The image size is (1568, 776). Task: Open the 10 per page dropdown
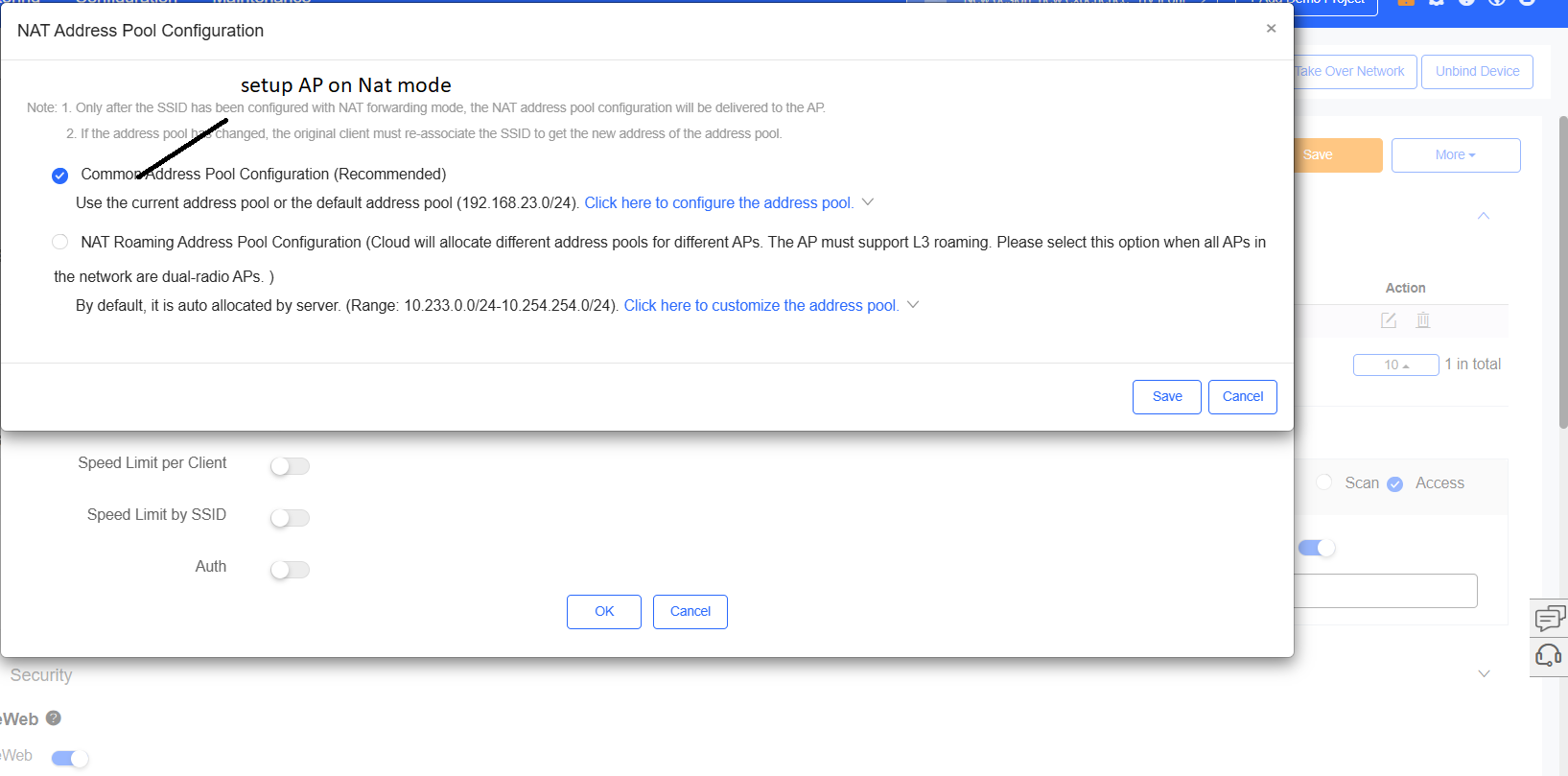tap(1396, 364)
